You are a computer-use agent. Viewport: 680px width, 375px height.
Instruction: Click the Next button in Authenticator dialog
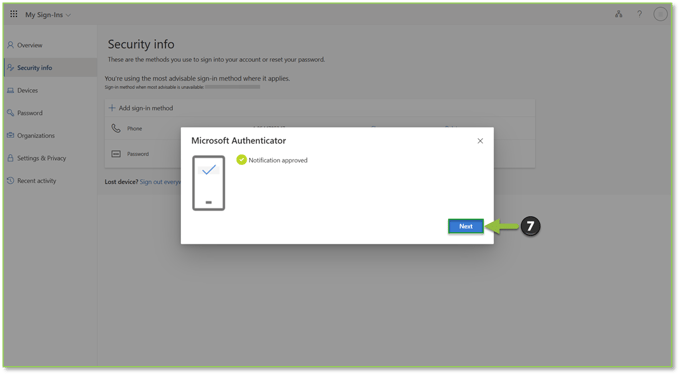click(x=465, y=226)
